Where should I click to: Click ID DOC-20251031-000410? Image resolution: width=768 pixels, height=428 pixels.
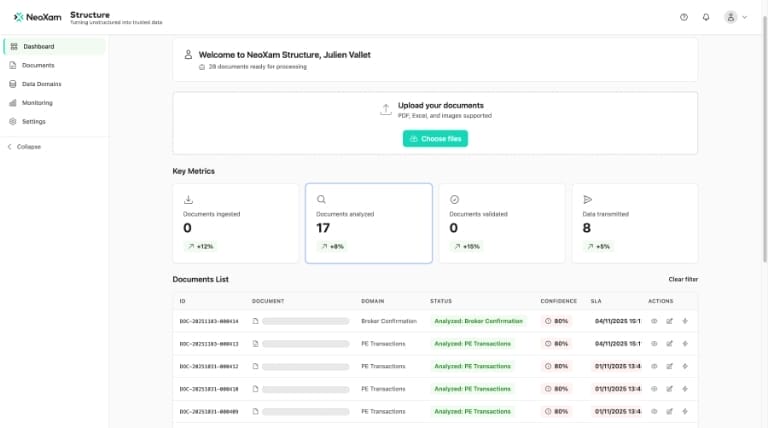coord(209,389)
